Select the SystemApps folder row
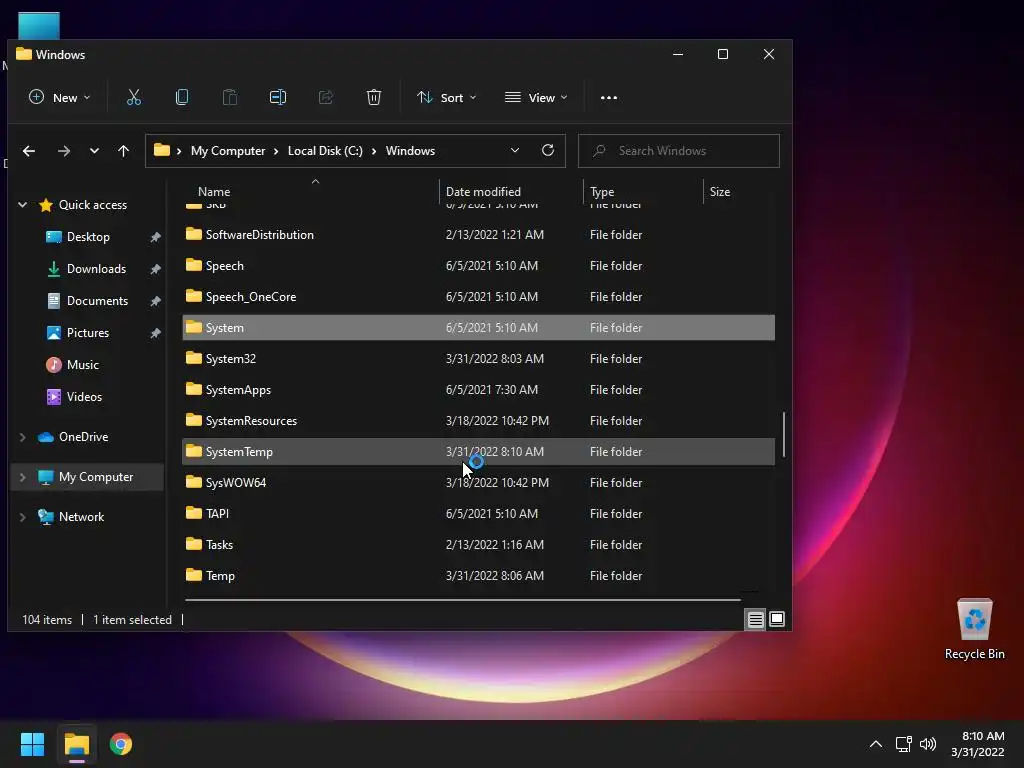1024x768 pixels. [479, 389]
